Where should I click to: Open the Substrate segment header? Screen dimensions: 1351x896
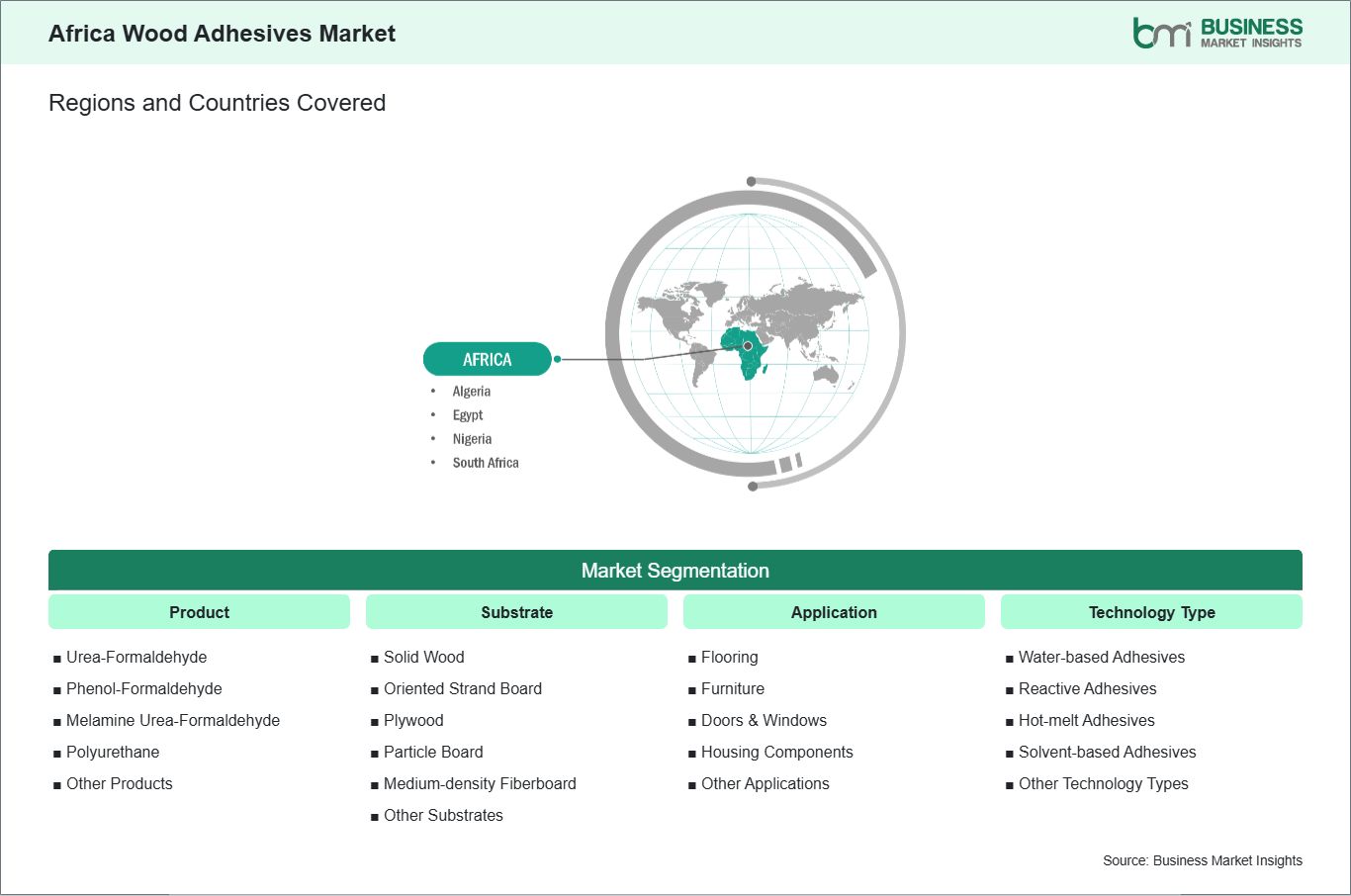(x=516, y=612)
